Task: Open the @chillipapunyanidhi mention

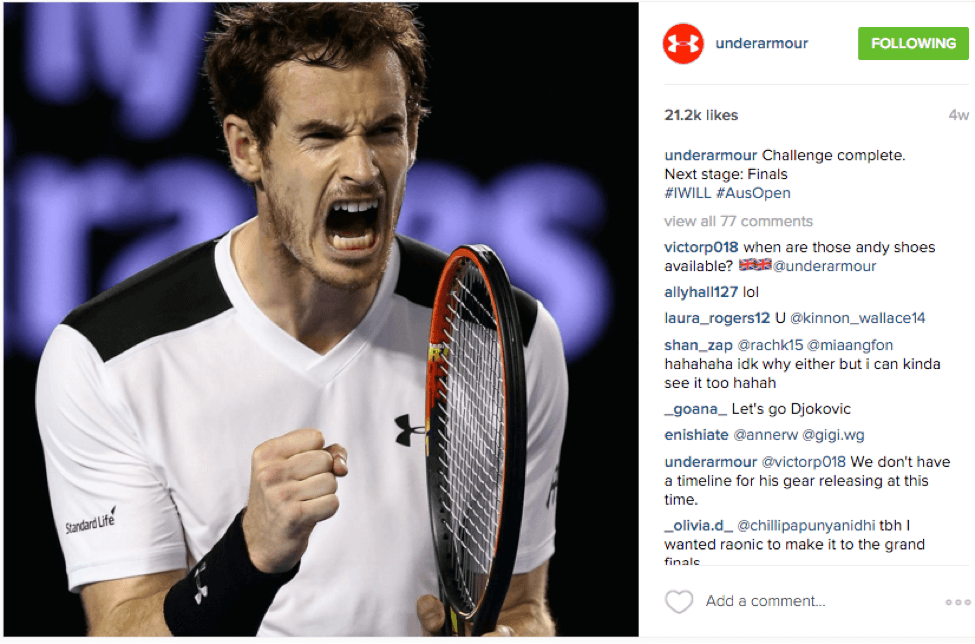Action: (x=806, y=526)
